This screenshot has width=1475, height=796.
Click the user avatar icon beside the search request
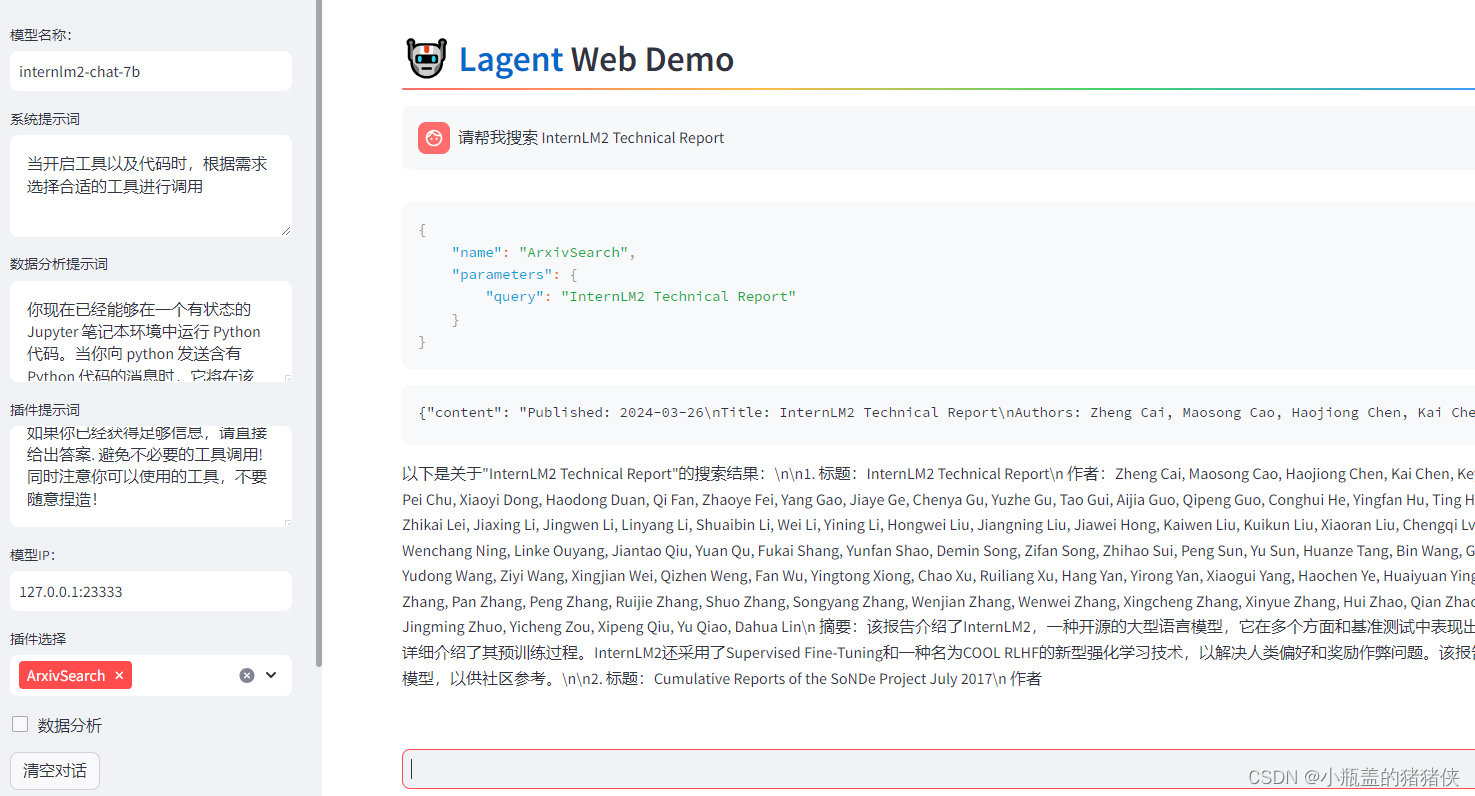pyautogui.click(x=434, y=138)
